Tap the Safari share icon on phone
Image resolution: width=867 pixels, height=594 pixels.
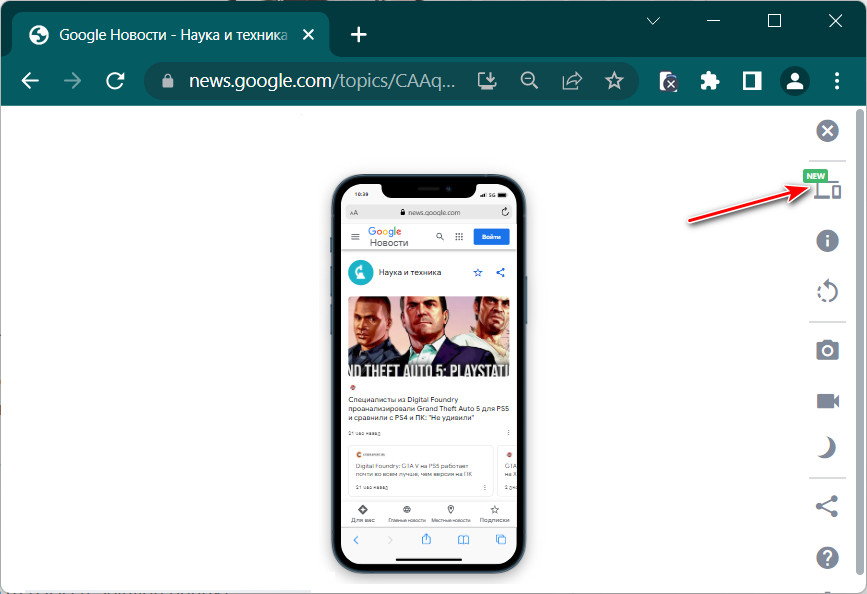pos(426,539)
